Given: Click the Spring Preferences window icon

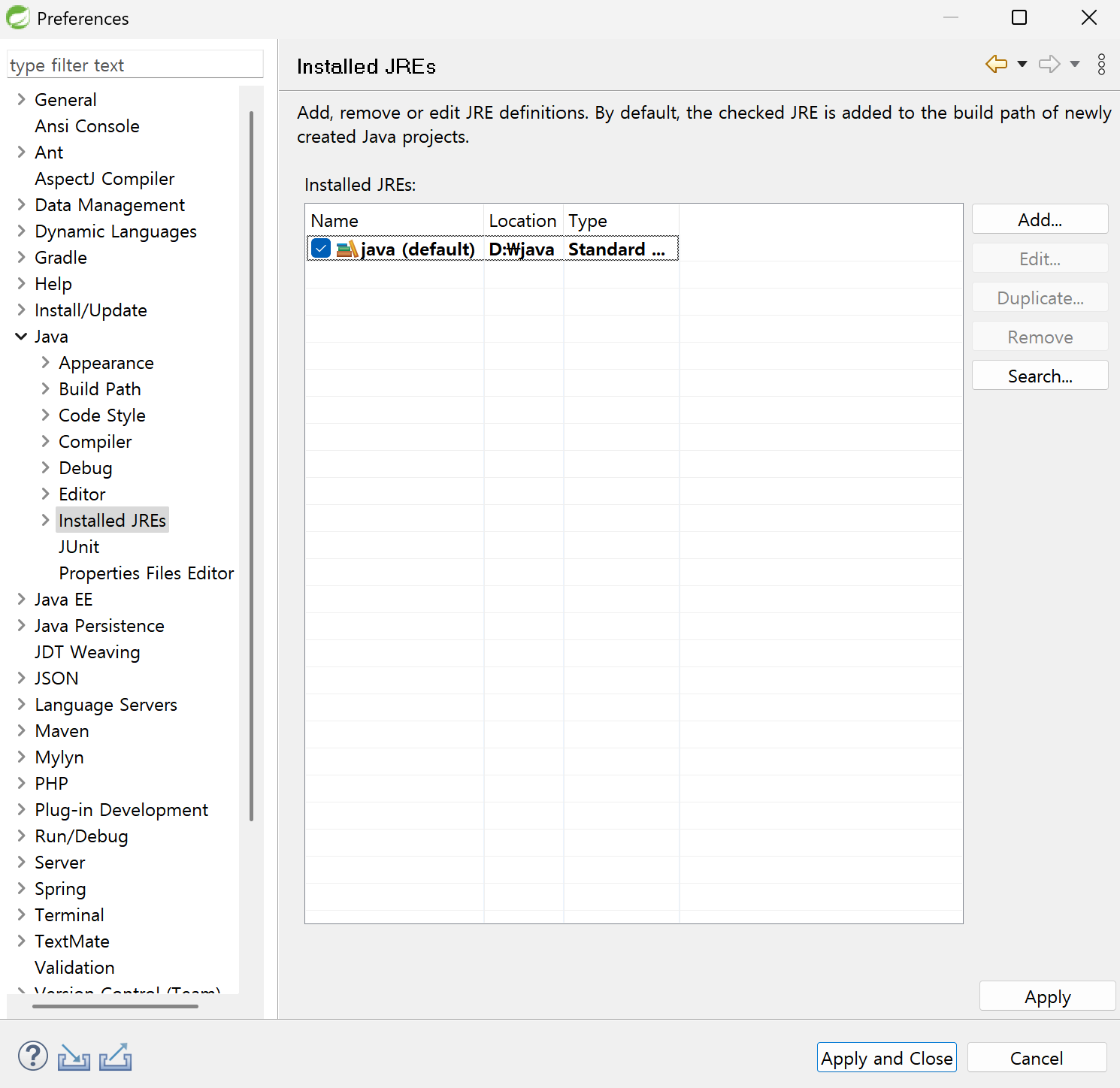Looking at the screenshot, I should [x=18, y=17].
